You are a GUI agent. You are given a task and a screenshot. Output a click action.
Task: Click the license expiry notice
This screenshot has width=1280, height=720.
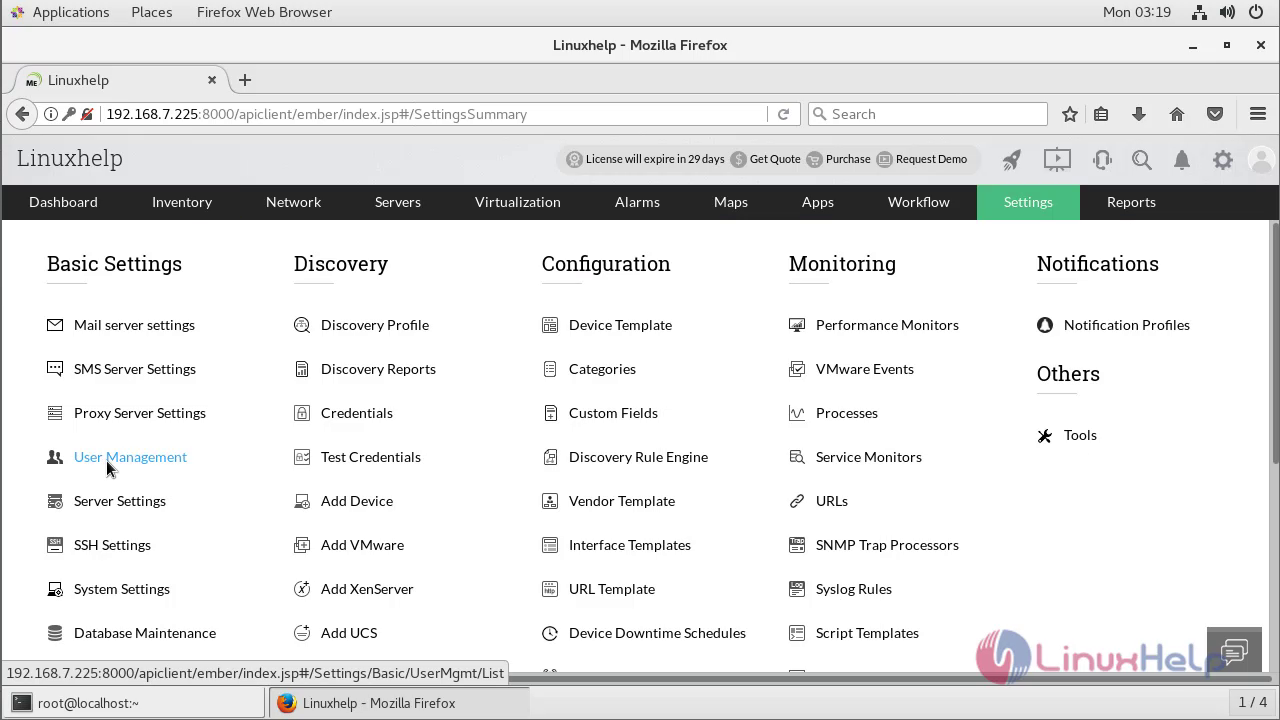[x=655, y=159]
